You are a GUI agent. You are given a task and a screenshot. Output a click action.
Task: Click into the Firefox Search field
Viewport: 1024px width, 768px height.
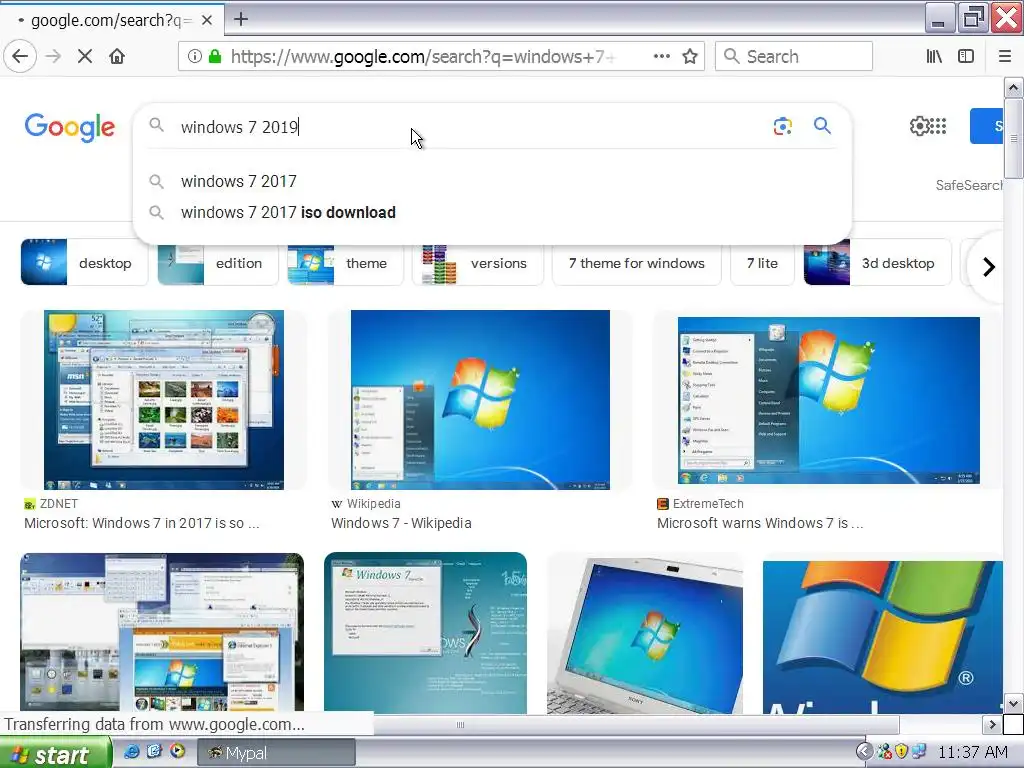point(793,56)
